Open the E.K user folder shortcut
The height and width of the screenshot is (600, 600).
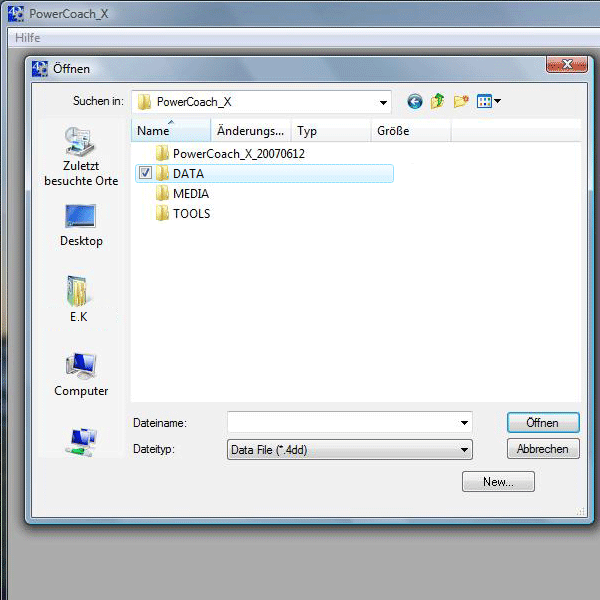click(78, 299)
